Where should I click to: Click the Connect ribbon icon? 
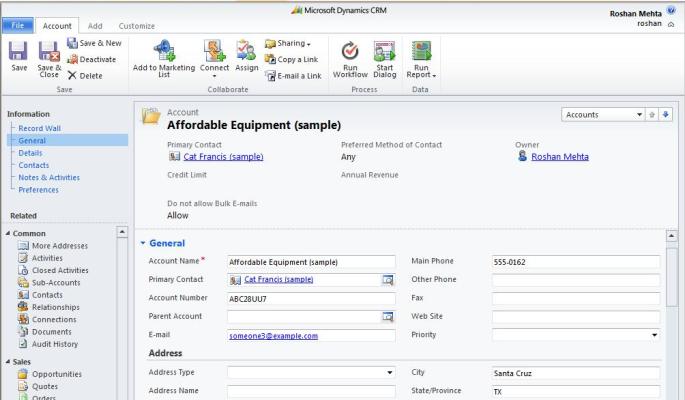(x=214, y=49)
